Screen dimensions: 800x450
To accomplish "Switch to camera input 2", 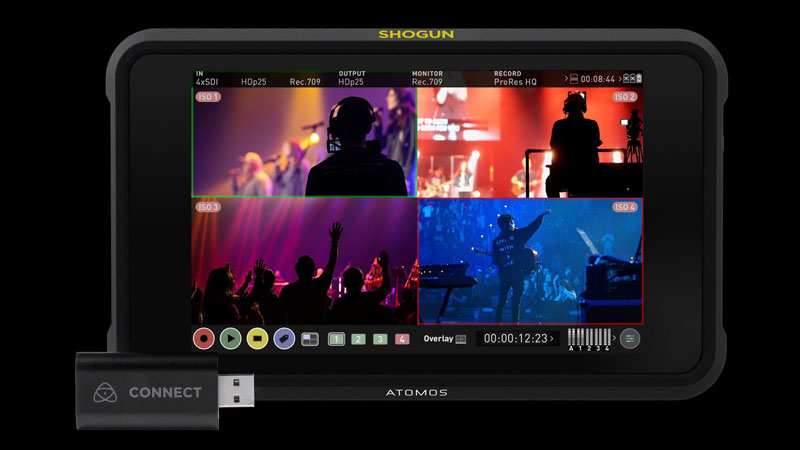I will (358, 339).
